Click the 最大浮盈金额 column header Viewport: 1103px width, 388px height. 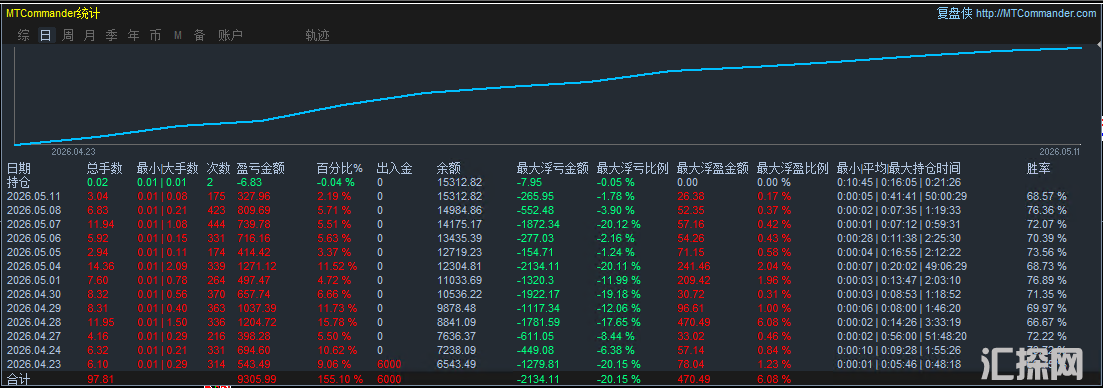pyautogui.click(x=713, y=169)
